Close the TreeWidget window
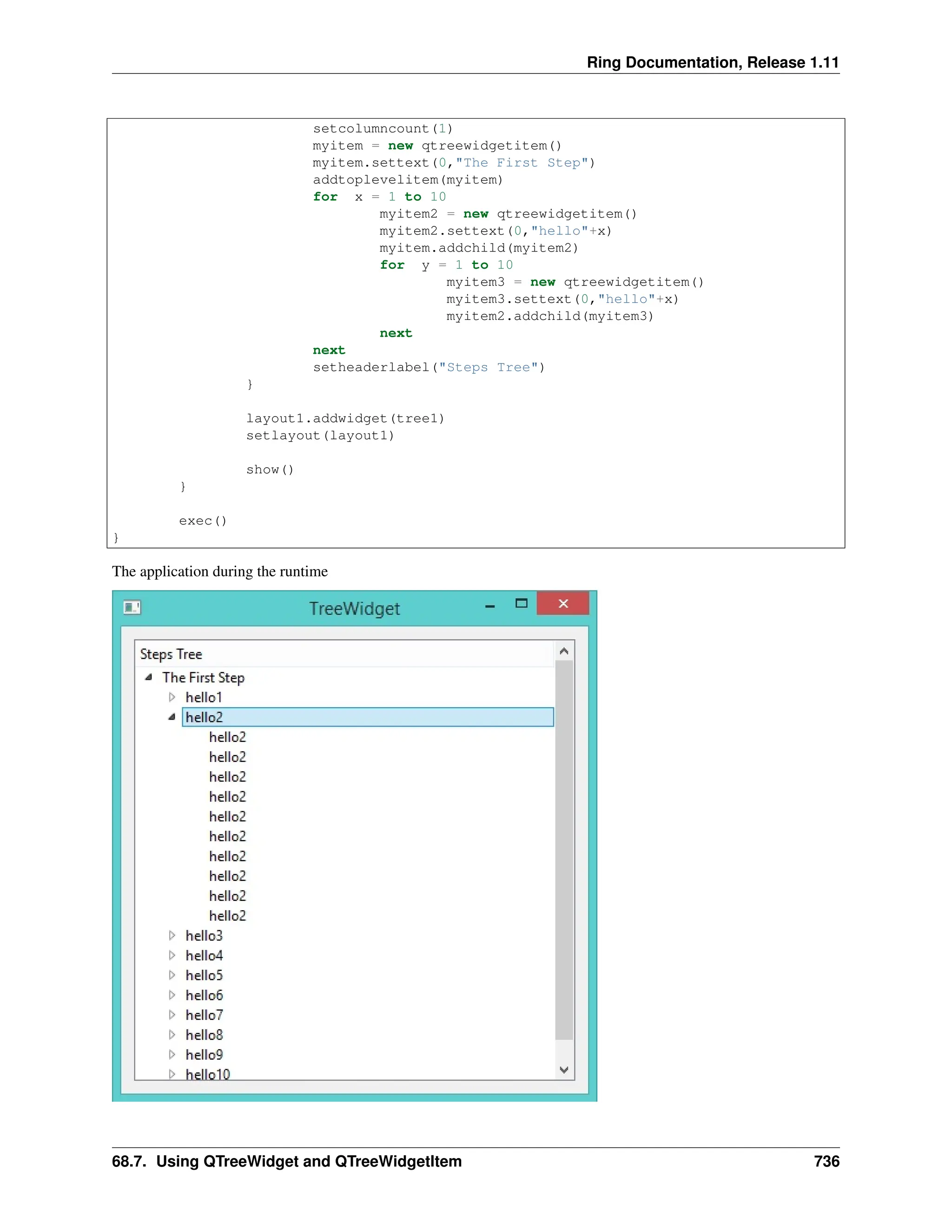The height and width of the screenshot is (1232, 952). tap(563, 603)
